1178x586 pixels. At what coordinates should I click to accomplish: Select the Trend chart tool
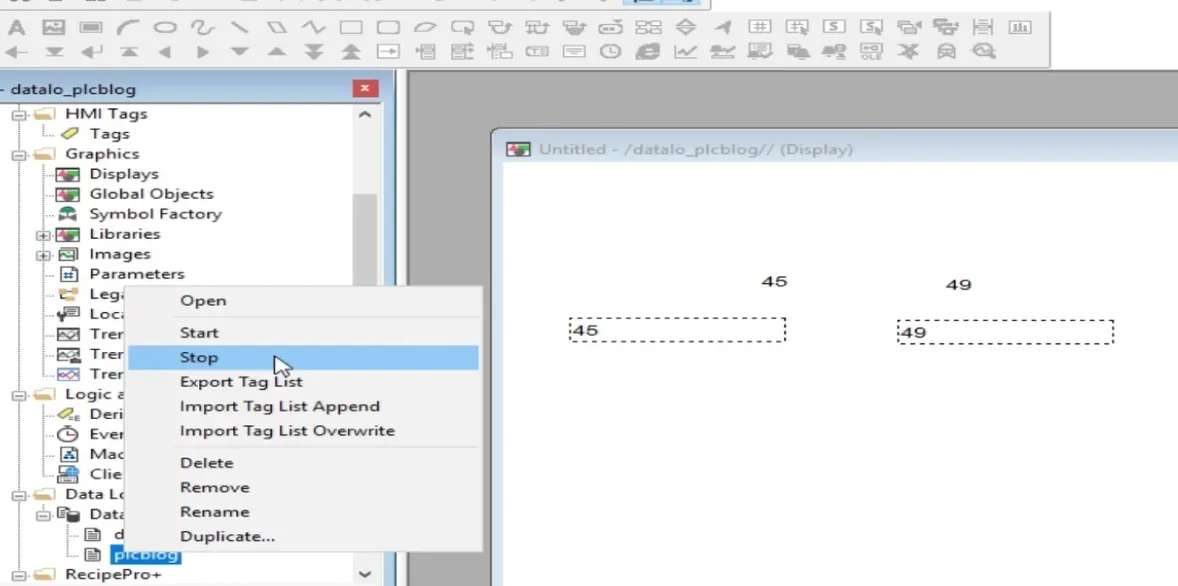coord(685,52)
